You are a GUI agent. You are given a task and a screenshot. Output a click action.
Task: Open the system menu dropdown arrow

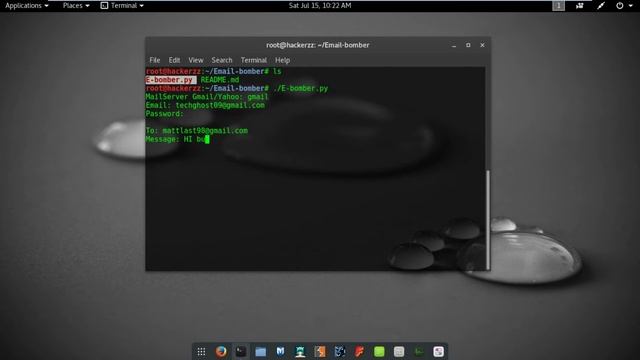tap(631, 6)
